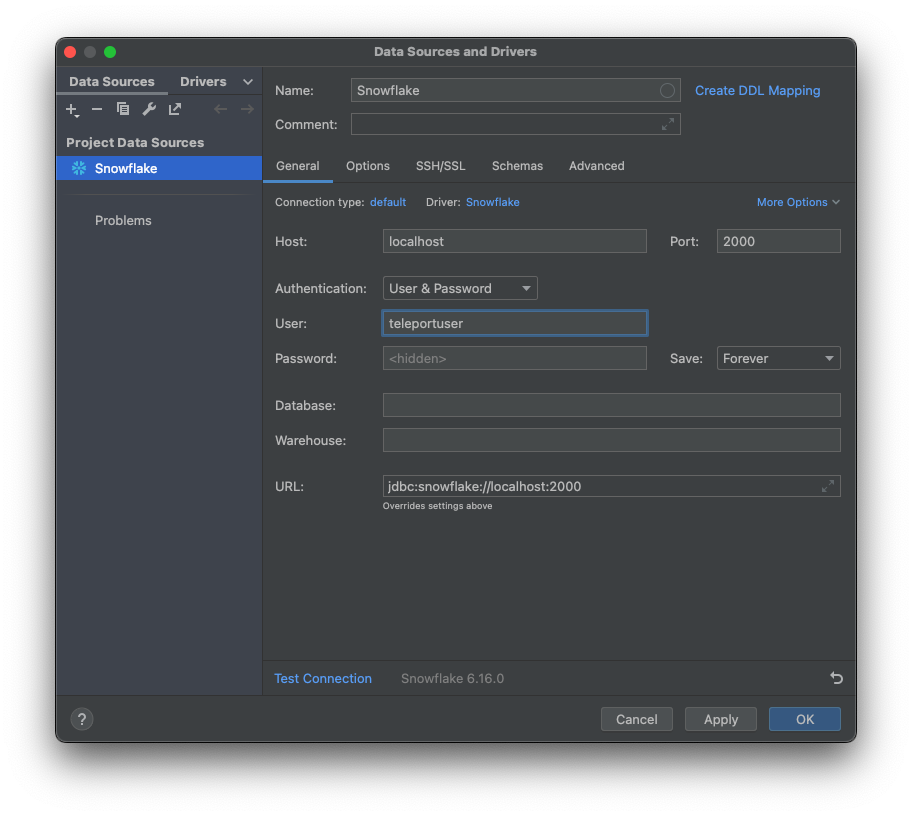The height and width of the screenshot is (816, 912).
Task: Click Test Connection
Action: point(322,678)
